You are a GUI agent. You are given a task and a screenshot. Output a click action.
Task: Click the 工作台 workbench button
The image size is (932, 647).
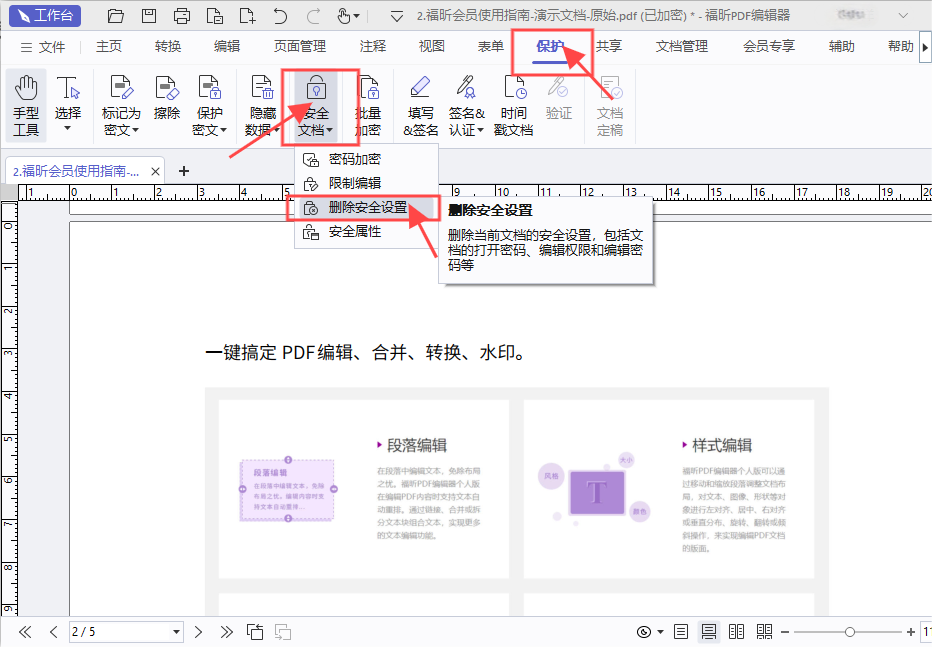[45, 15]
